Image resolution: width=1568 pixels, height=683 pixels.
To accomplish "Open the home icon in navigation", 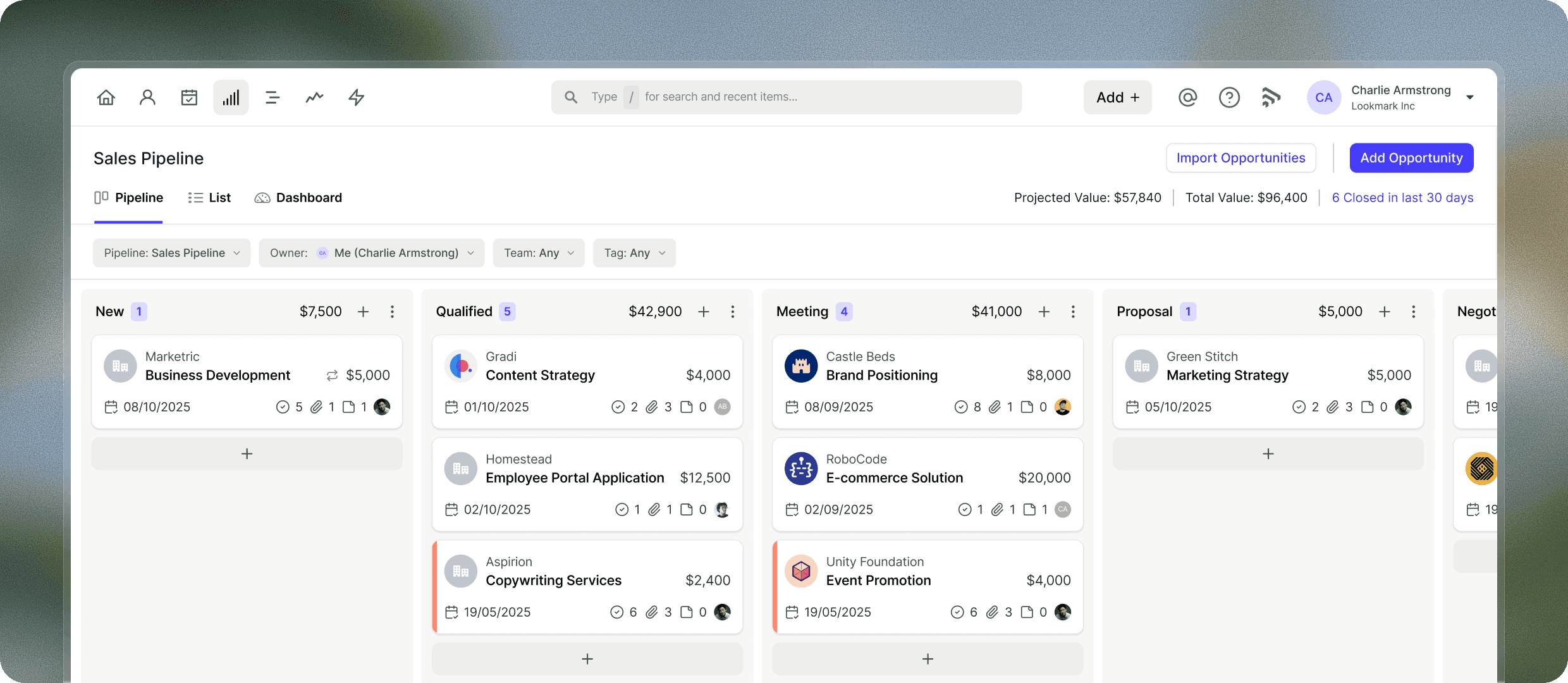I will tap(106, 97).
